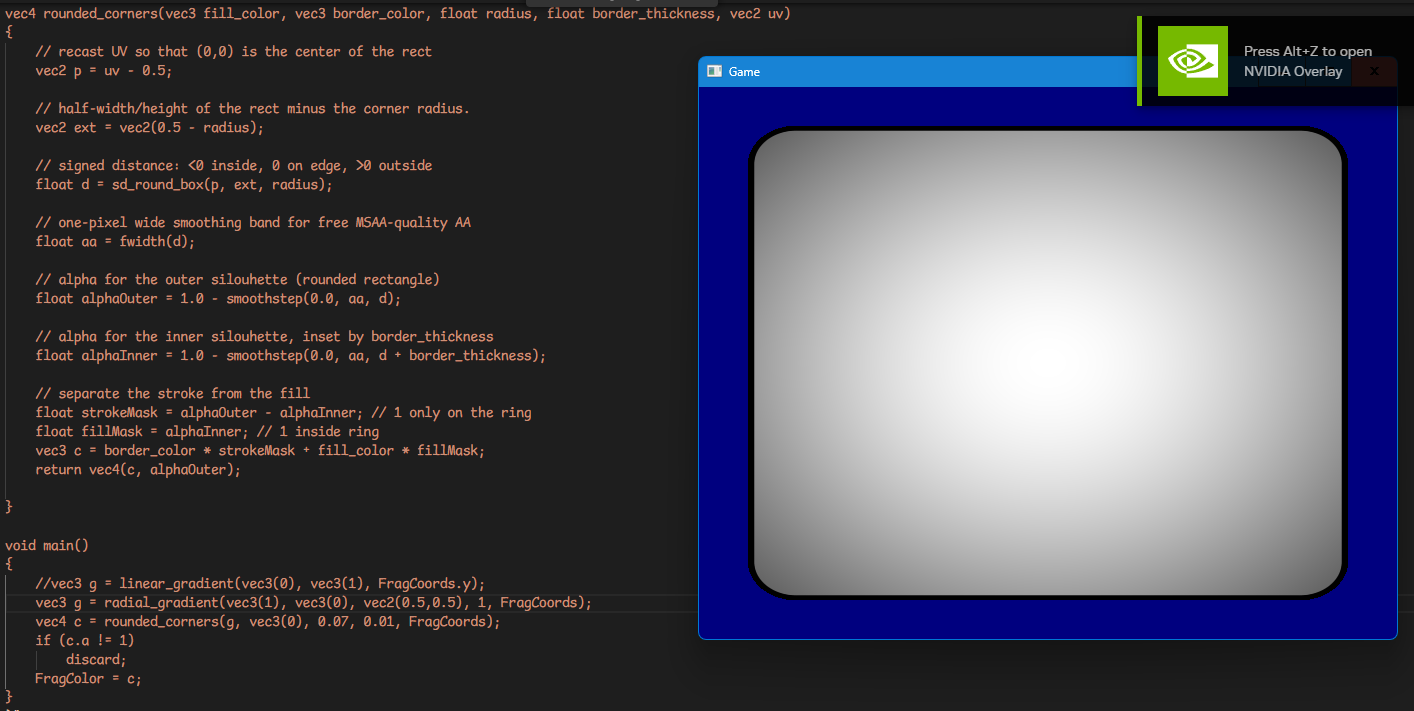Click the "Press Alt+Z to open NVIDIA Overlay" notification text
The image size is (1414, 711).
[x=1308, y=61]
